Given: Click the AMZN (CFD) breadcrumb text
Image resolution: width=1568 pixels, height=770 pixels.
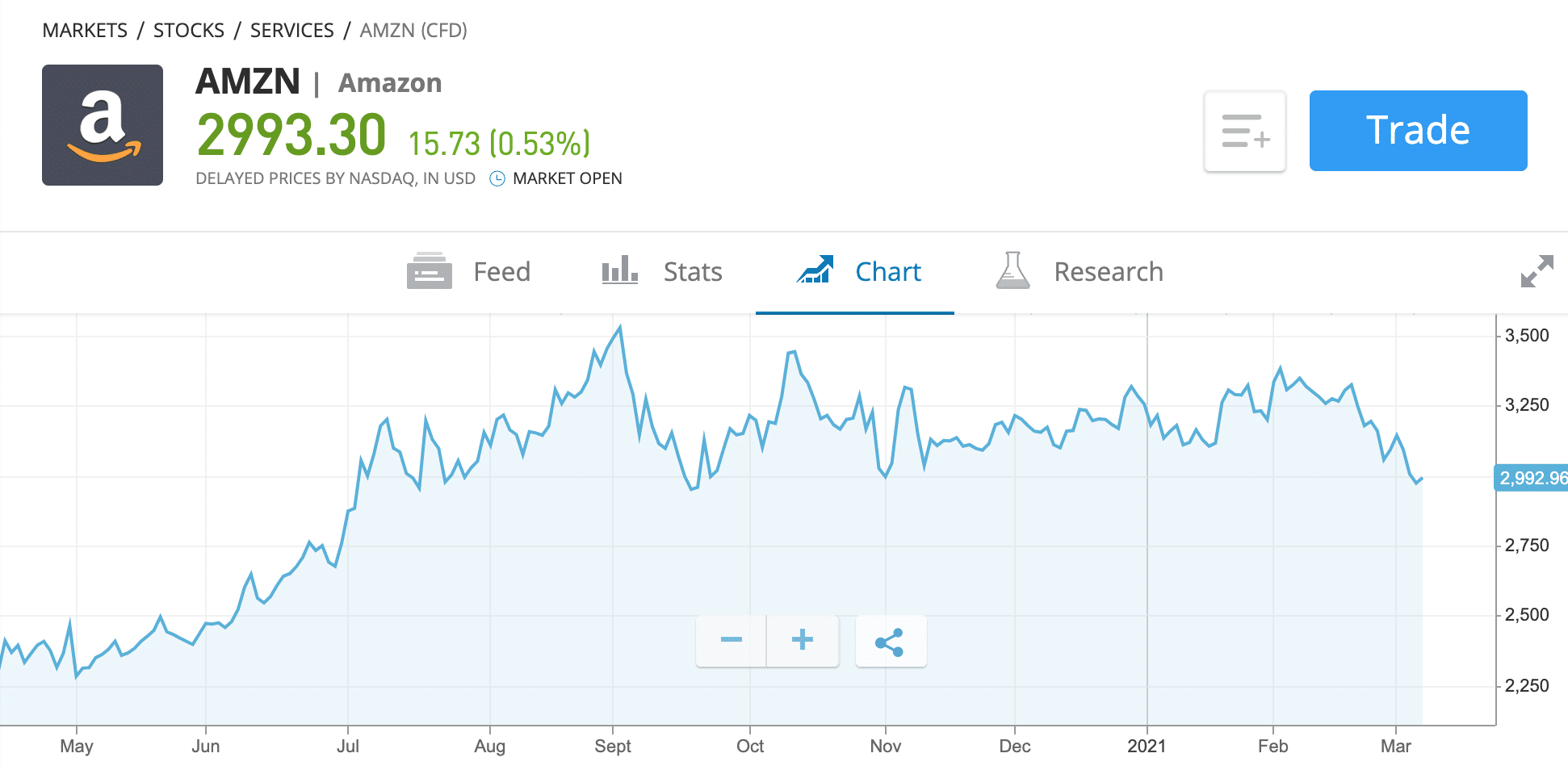Looking at the screenshot, I should pos(413,31).
